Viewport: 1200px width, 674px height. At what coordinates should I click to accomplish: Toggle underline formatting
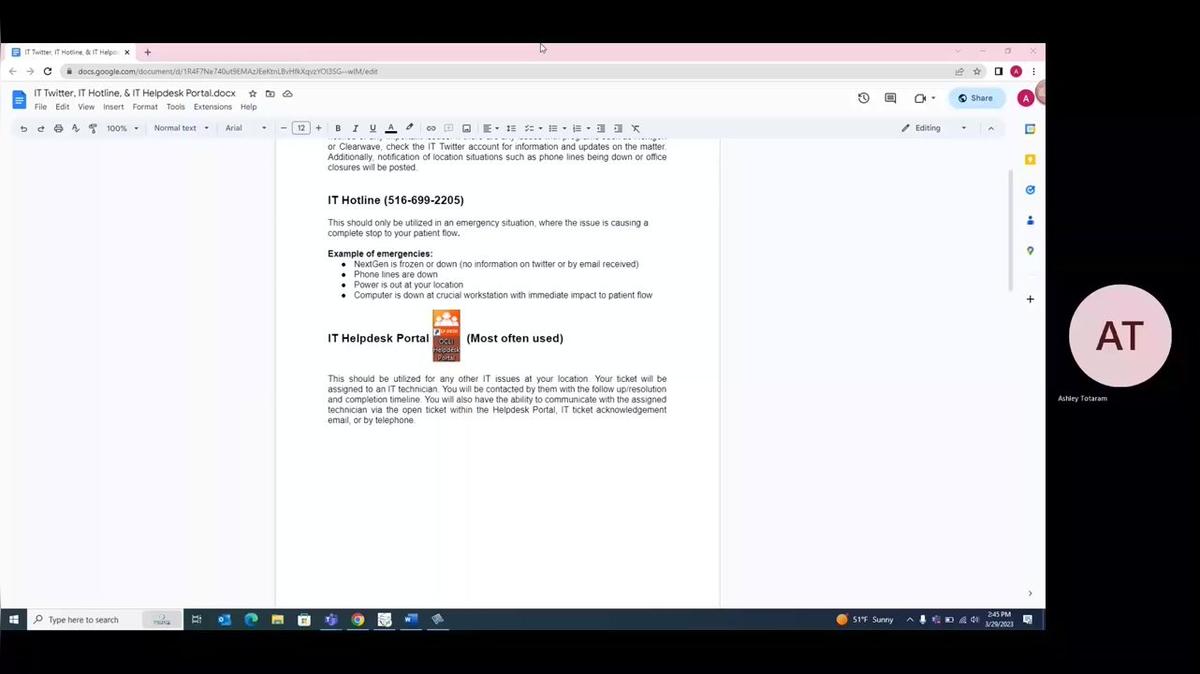point(373,128)
